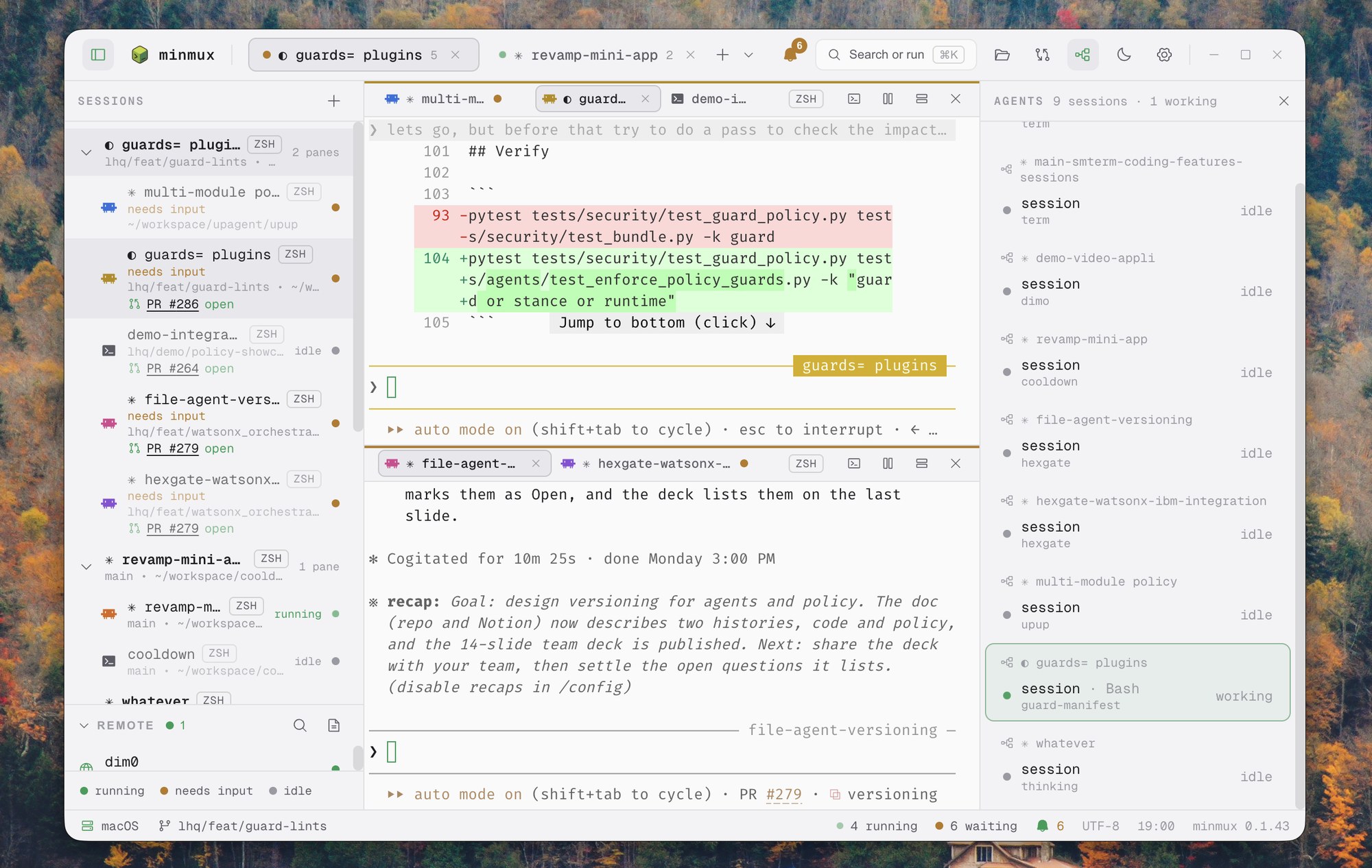Select dim0 remote host
This screenshot has width=1372, height=868.
209,762
